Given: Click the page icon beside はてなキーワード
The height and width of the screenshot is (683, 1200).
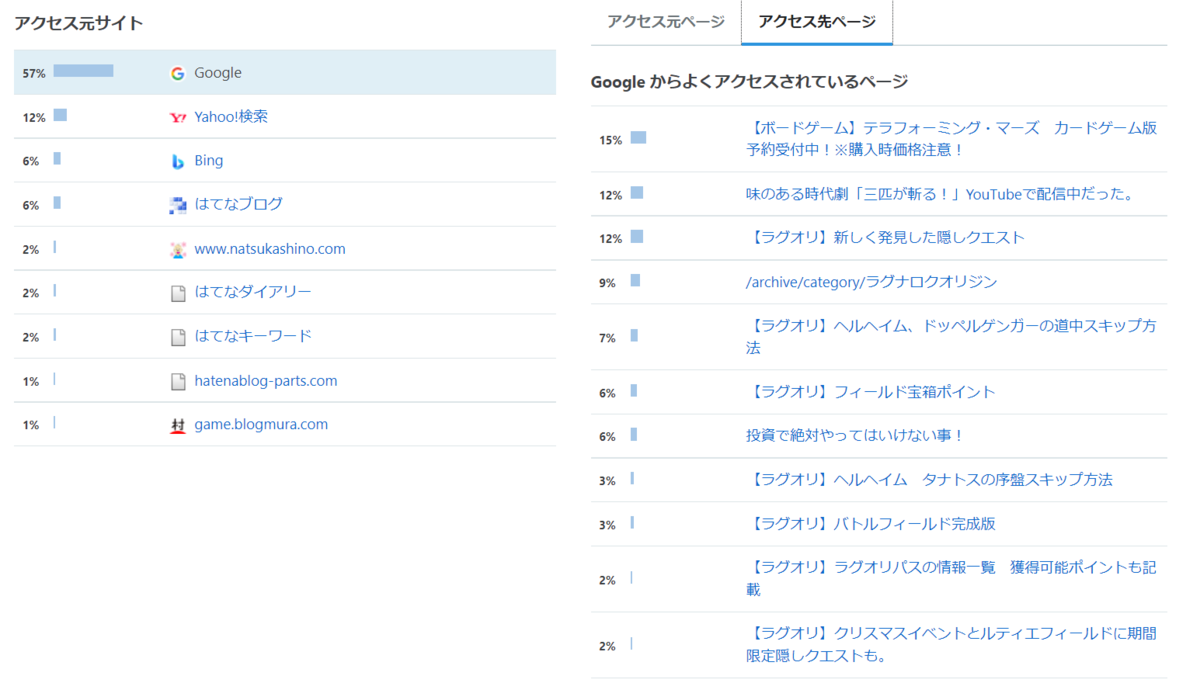Looking at the screenshot, I should 178,337.
